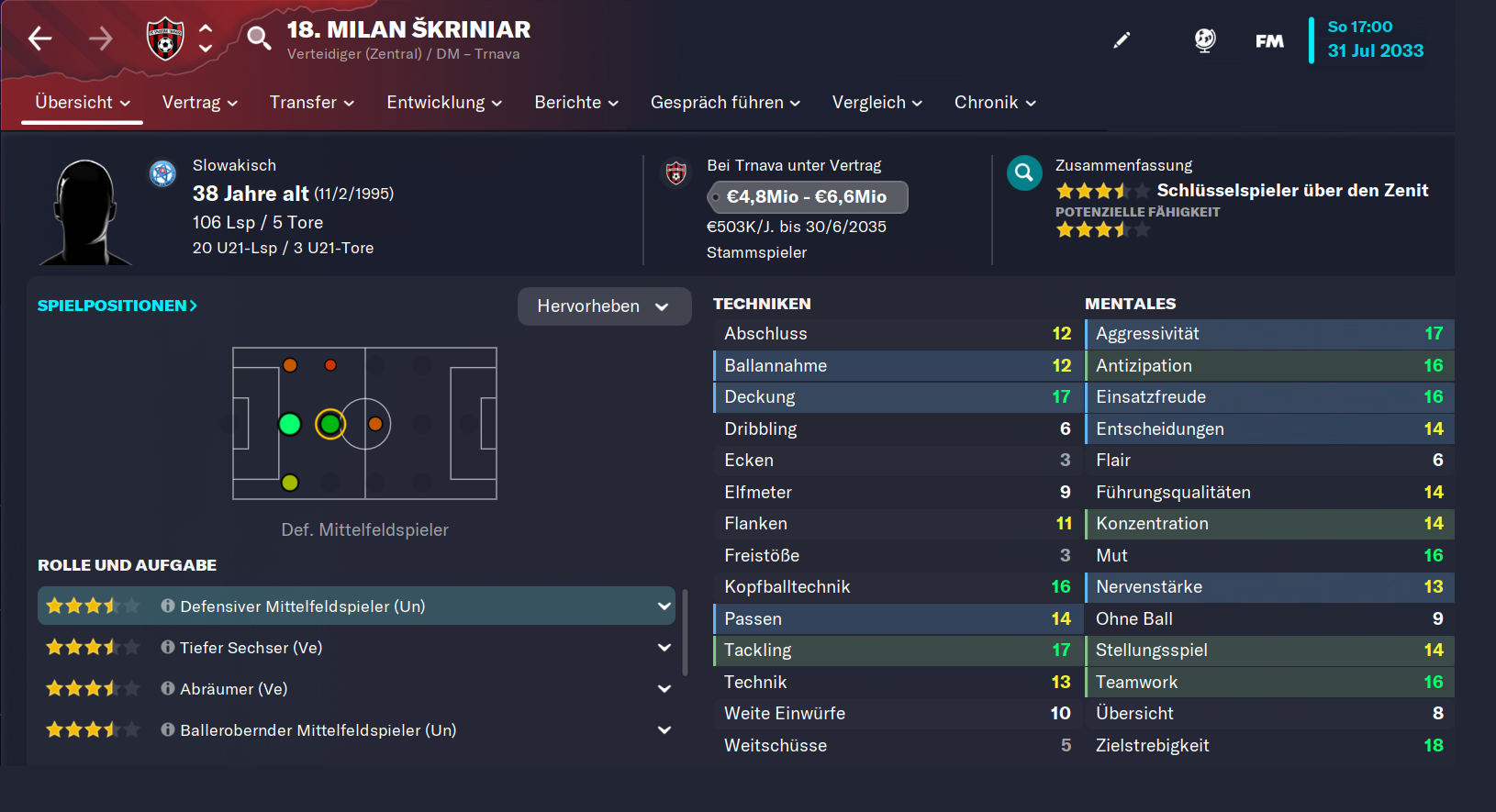
Task: Click the FM logo icon
Action: point(1269,40)
